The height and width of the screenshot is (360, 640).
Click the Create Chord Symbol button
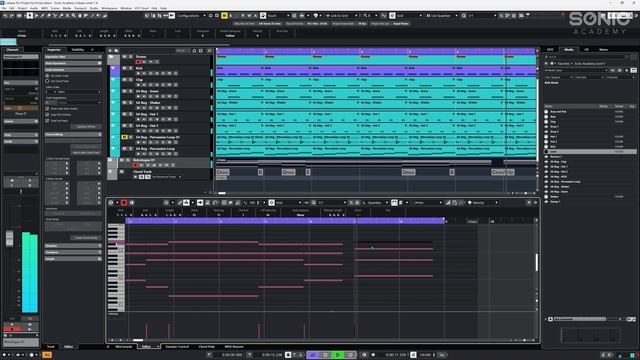pos(85,238)
